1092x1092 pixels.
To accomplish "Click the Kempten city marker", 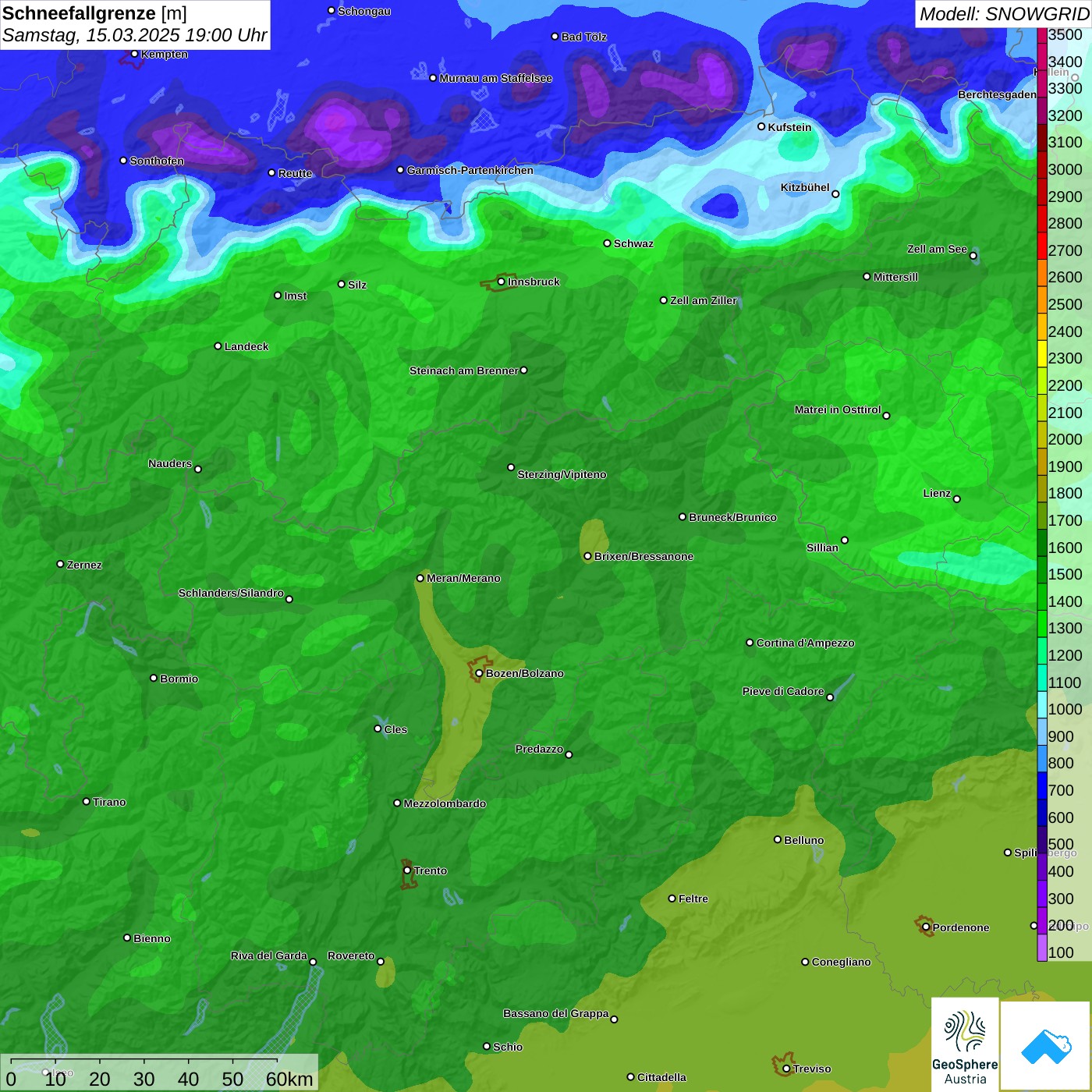I will [134, 54].
